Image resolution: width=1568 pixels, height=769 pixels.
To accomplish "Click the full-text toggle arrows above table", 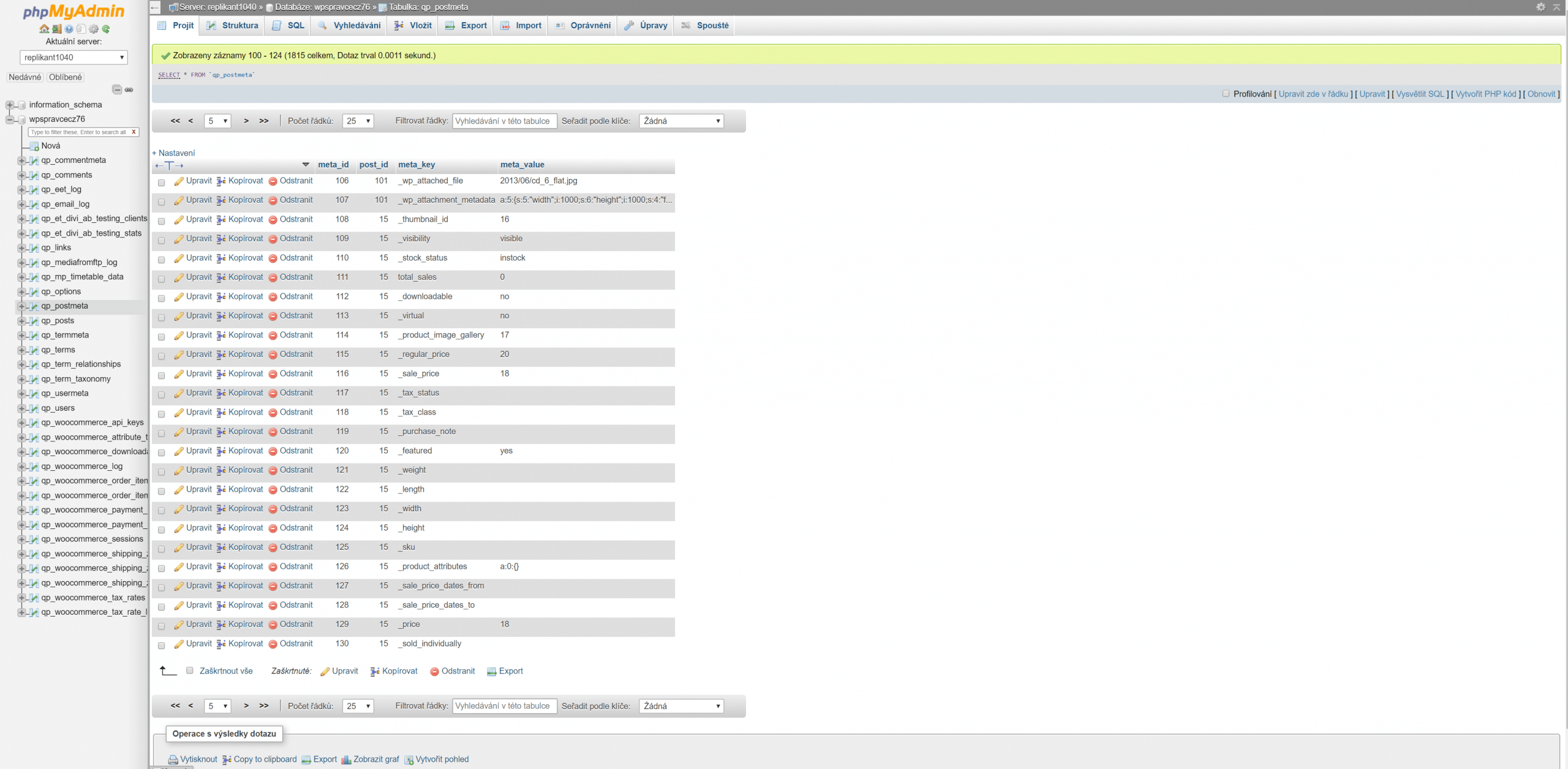I will pyautogui.click(x=169, y=165).
